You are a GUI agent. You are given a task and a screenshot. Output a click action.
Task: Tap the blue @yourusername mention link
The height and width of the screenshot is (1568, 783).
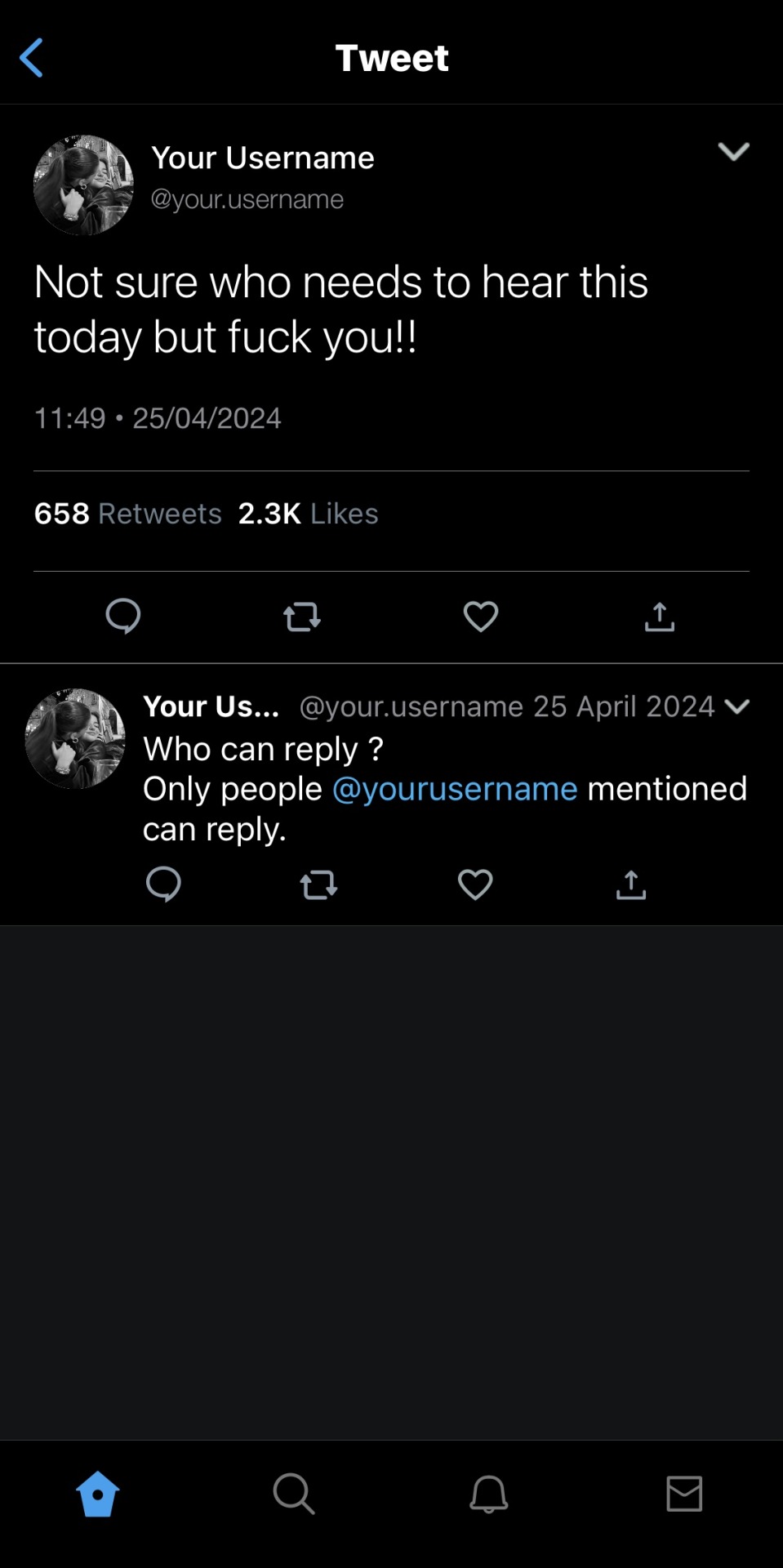(x=455, y=789)
